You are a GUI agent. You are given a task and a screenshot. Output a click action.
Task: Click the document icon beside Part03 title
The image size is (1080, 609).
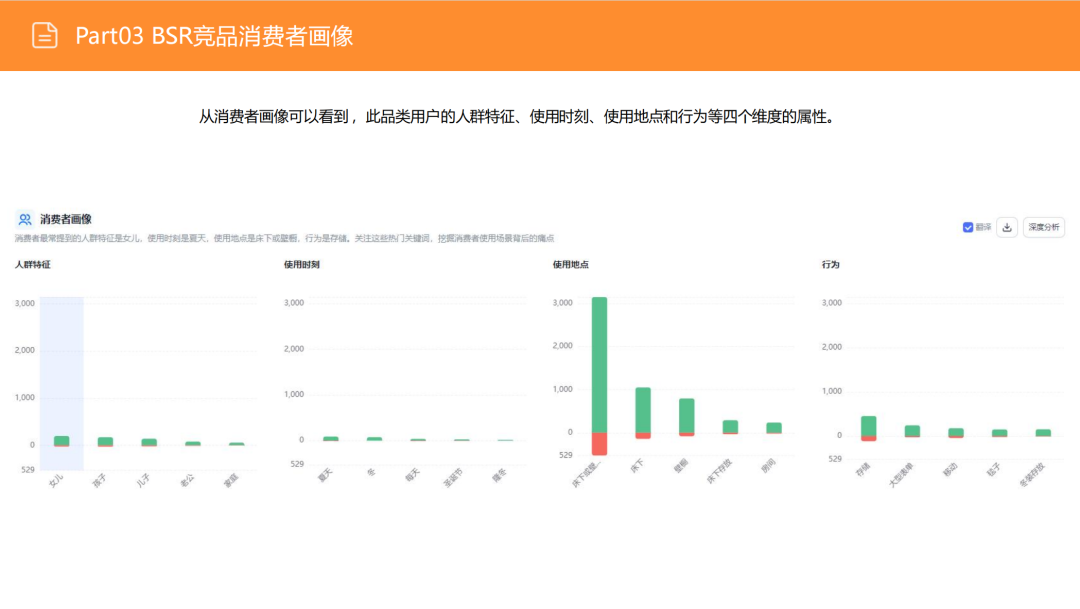coord(45,36)
